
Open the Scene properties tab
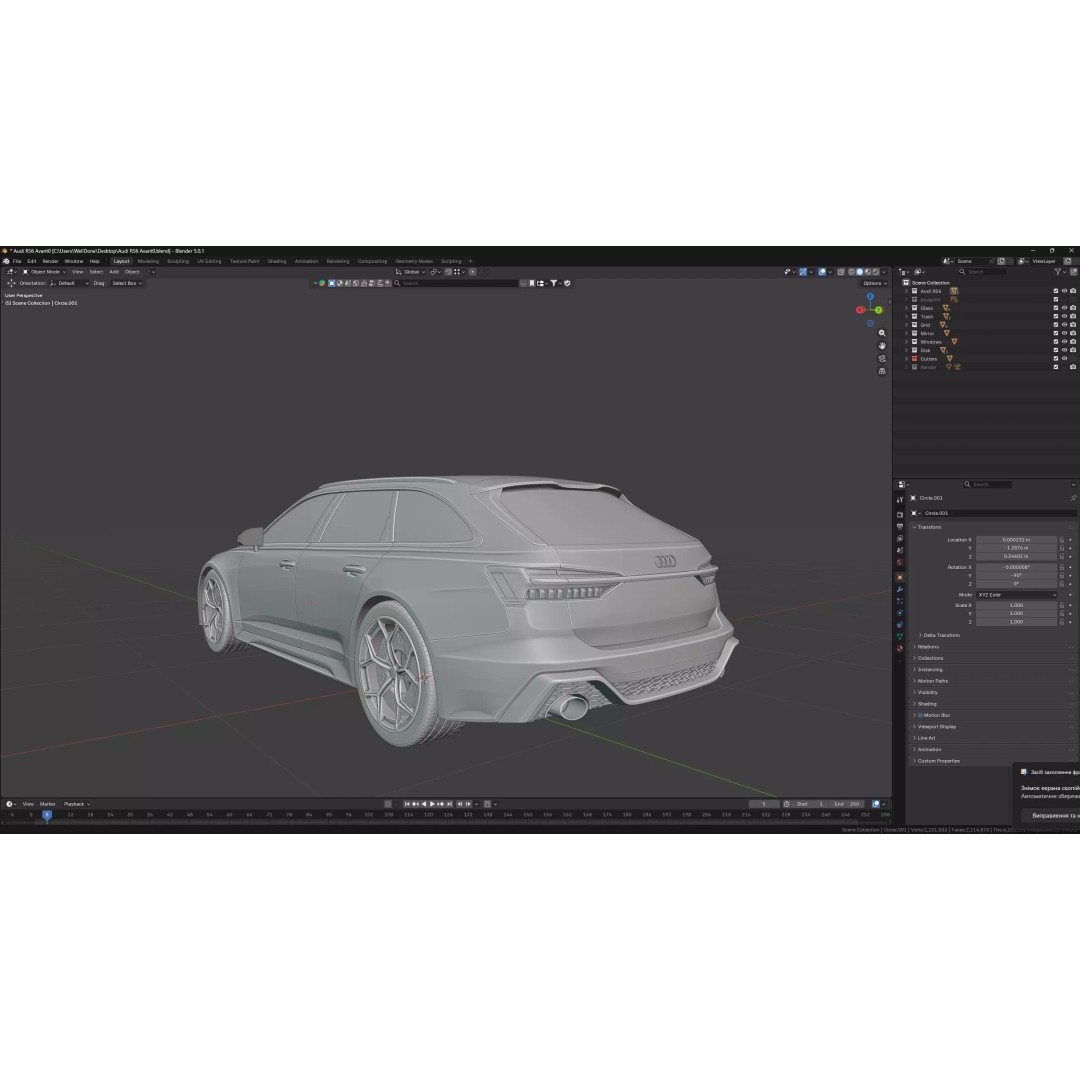(900, 550)
